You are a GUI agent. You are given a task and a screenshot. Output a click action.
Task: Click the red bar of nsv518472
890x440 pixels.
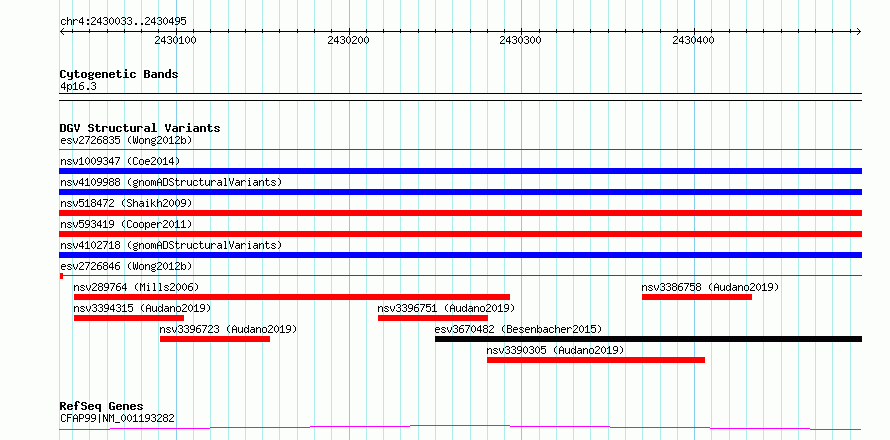[460, 213]
